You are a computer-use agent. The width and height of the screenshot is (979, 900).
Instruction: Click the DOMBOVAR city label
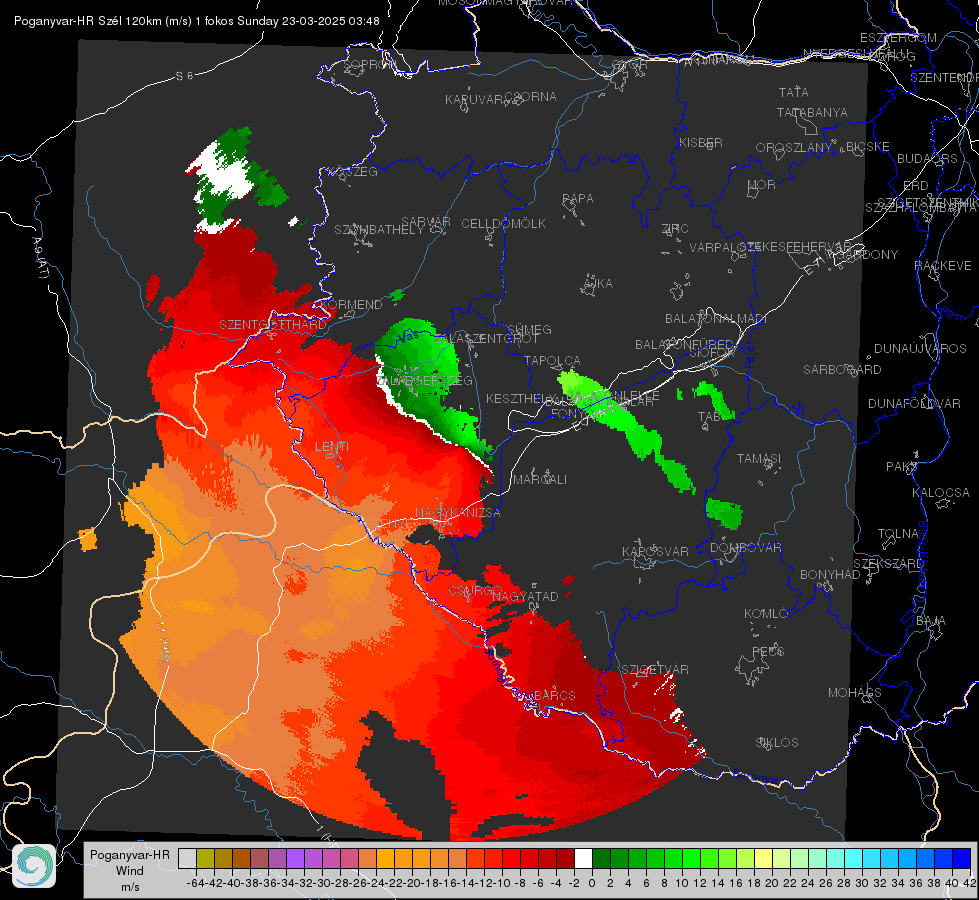tap(746, 548)
